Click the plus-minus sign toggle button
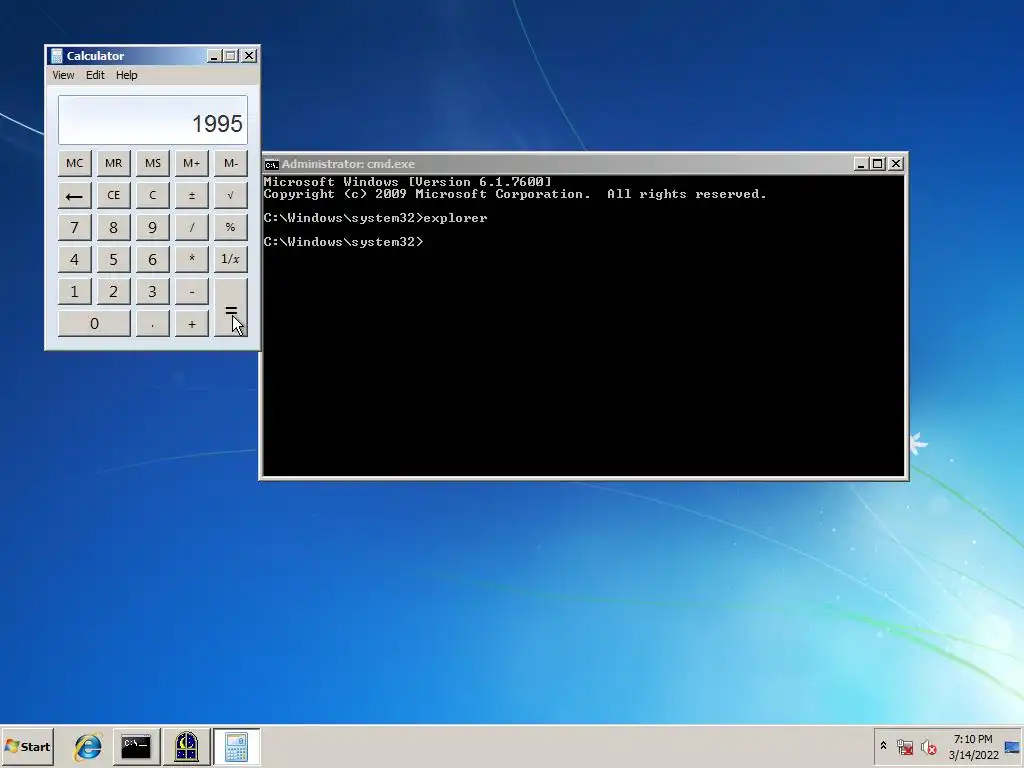1024x768 pixels. pyautogui.click(x=191, y=195)
